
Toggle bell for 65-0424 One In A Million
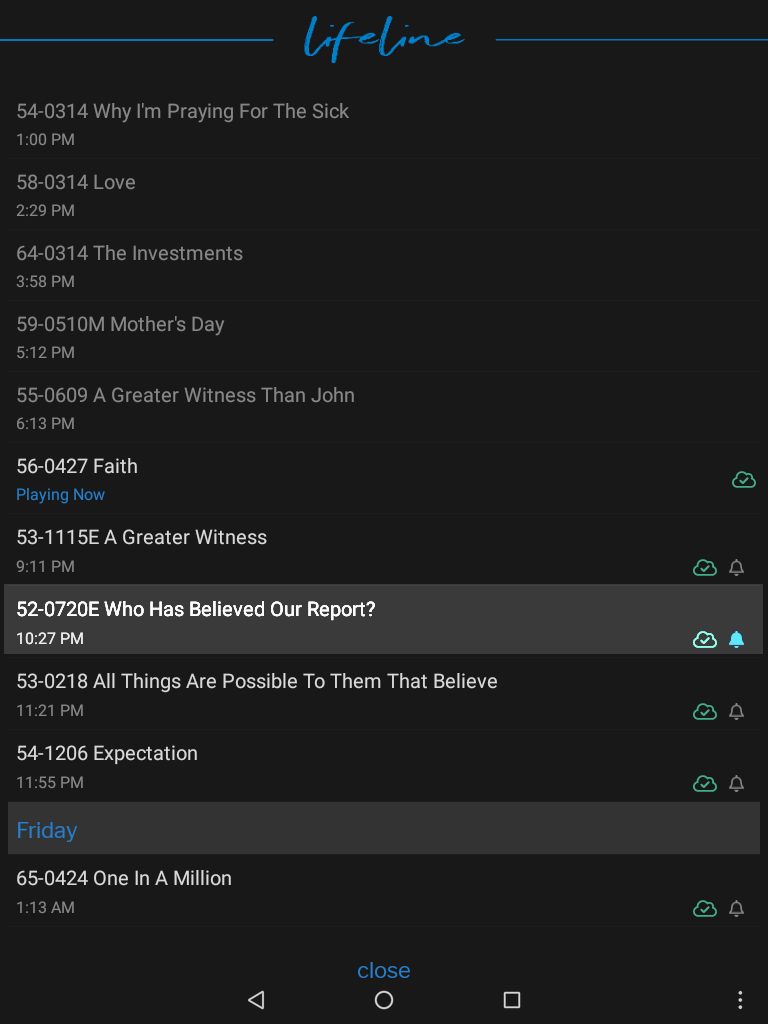click(736, 908)
